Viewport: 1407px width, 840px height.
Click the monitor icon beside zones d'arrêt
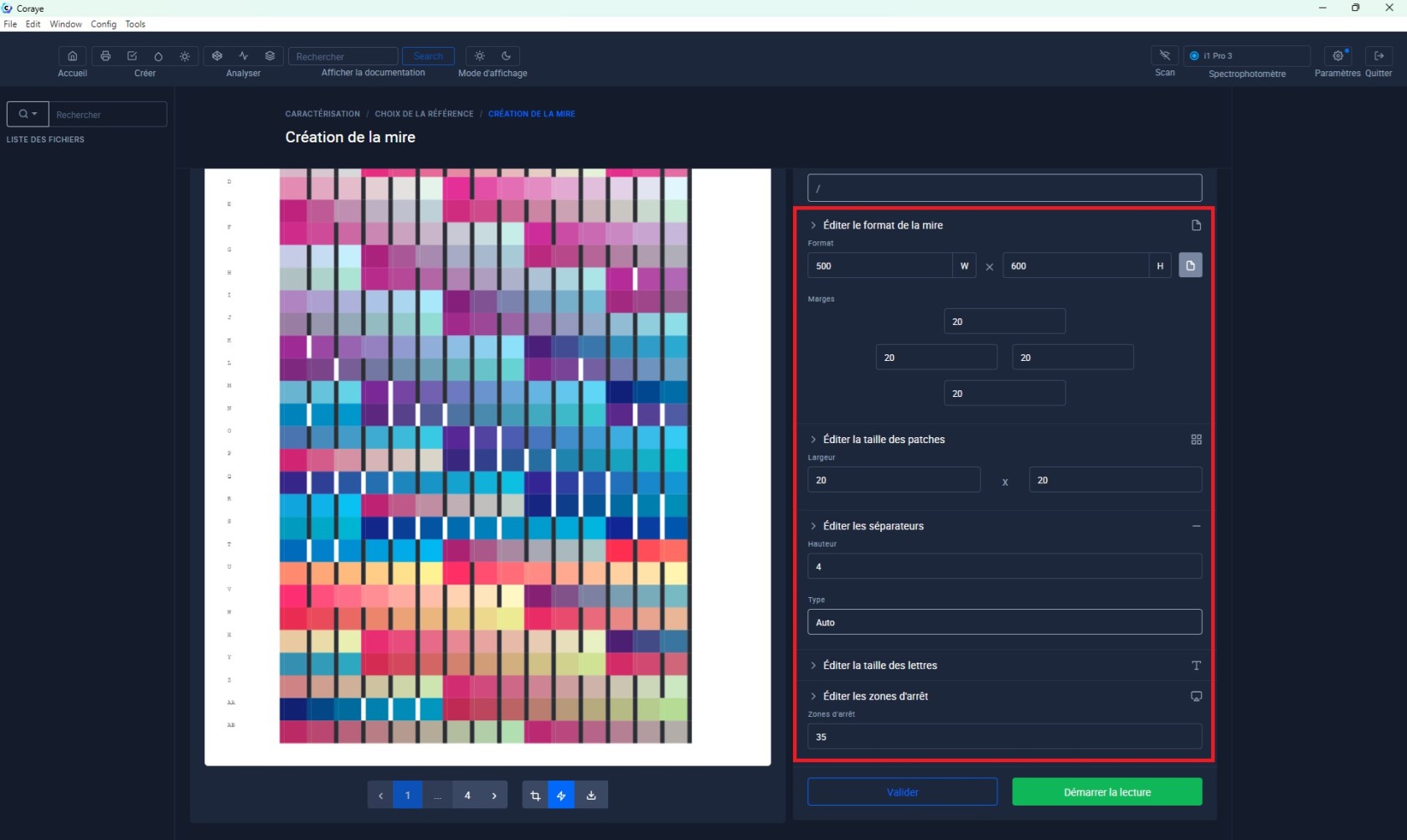click(1196, 697)
